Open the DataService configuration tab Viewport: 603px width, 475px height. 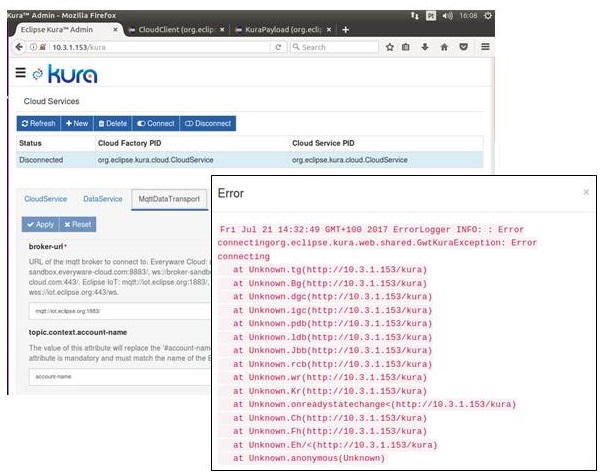click(103, 199)
